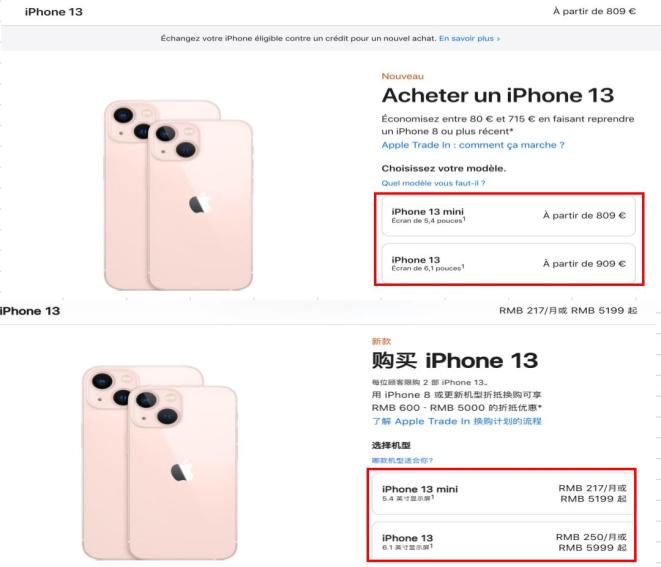661x567 pixels.
Task: Open the 'En savoir plus' link
Action: 469,38
